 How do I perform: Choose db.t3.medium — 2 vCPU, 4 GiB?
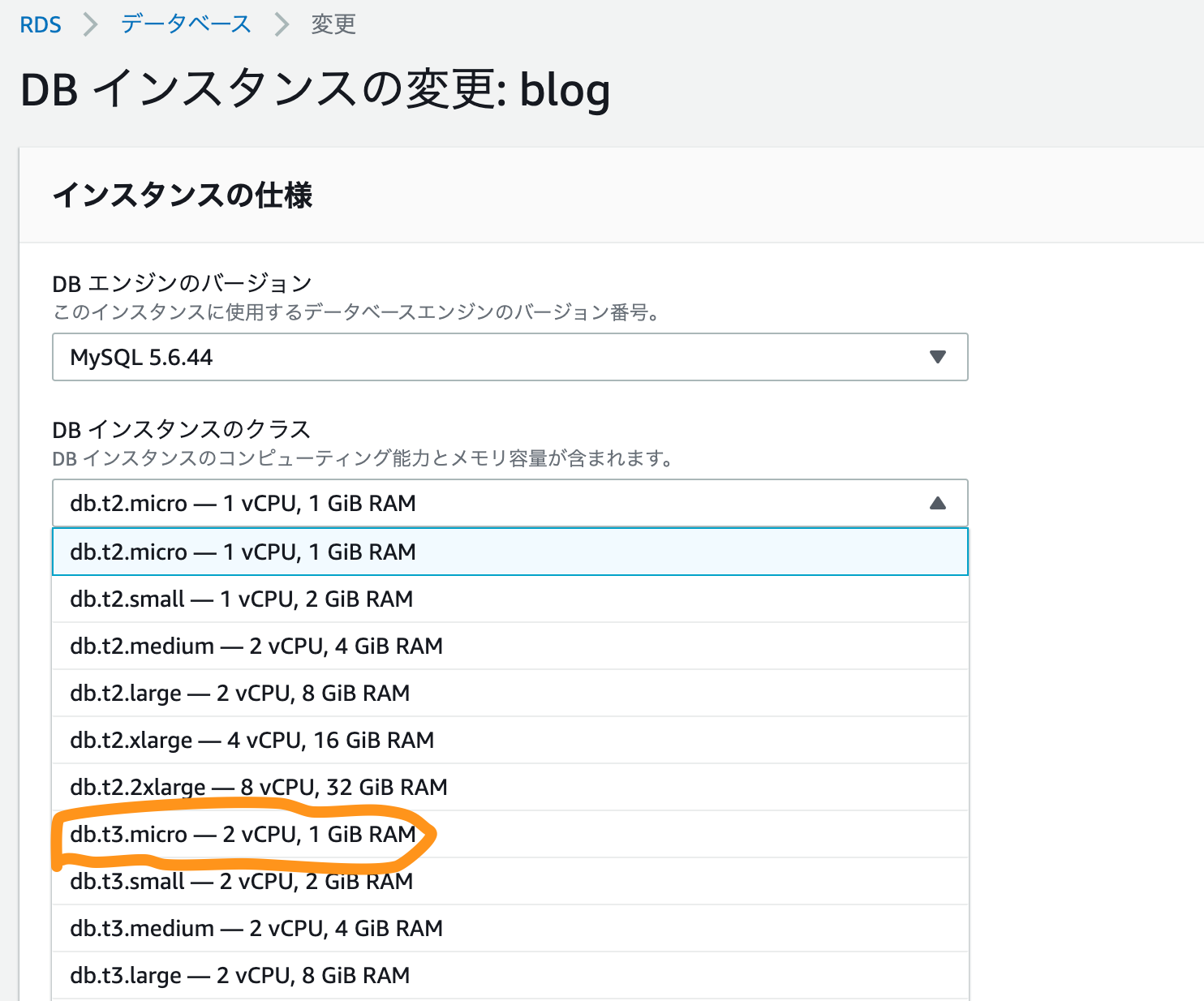click(510, 928)
